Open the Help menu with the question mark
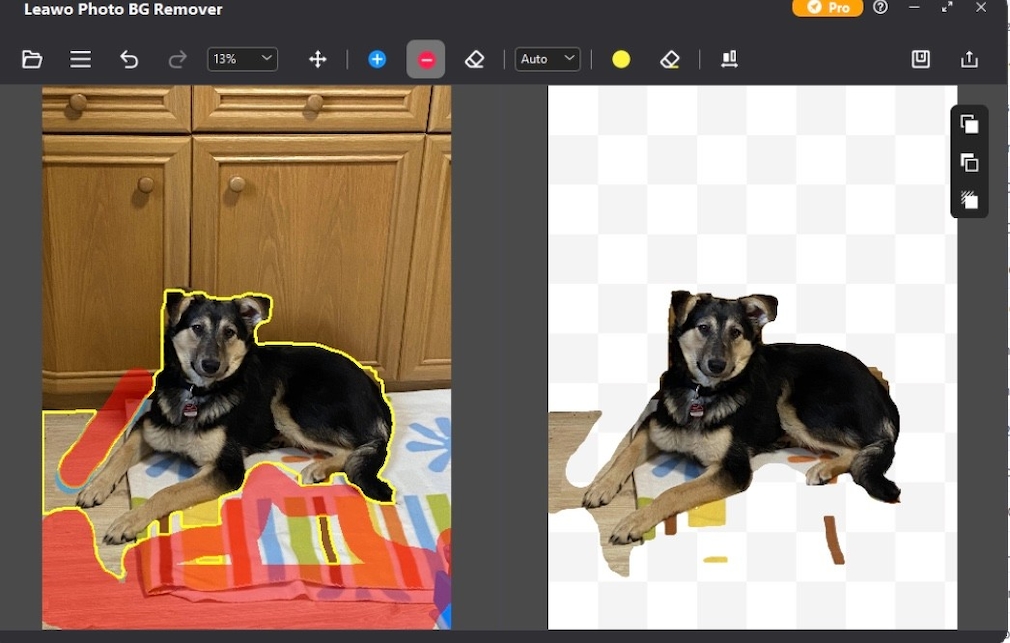This screenshot has width=1010, height=643. click(881, 8)
